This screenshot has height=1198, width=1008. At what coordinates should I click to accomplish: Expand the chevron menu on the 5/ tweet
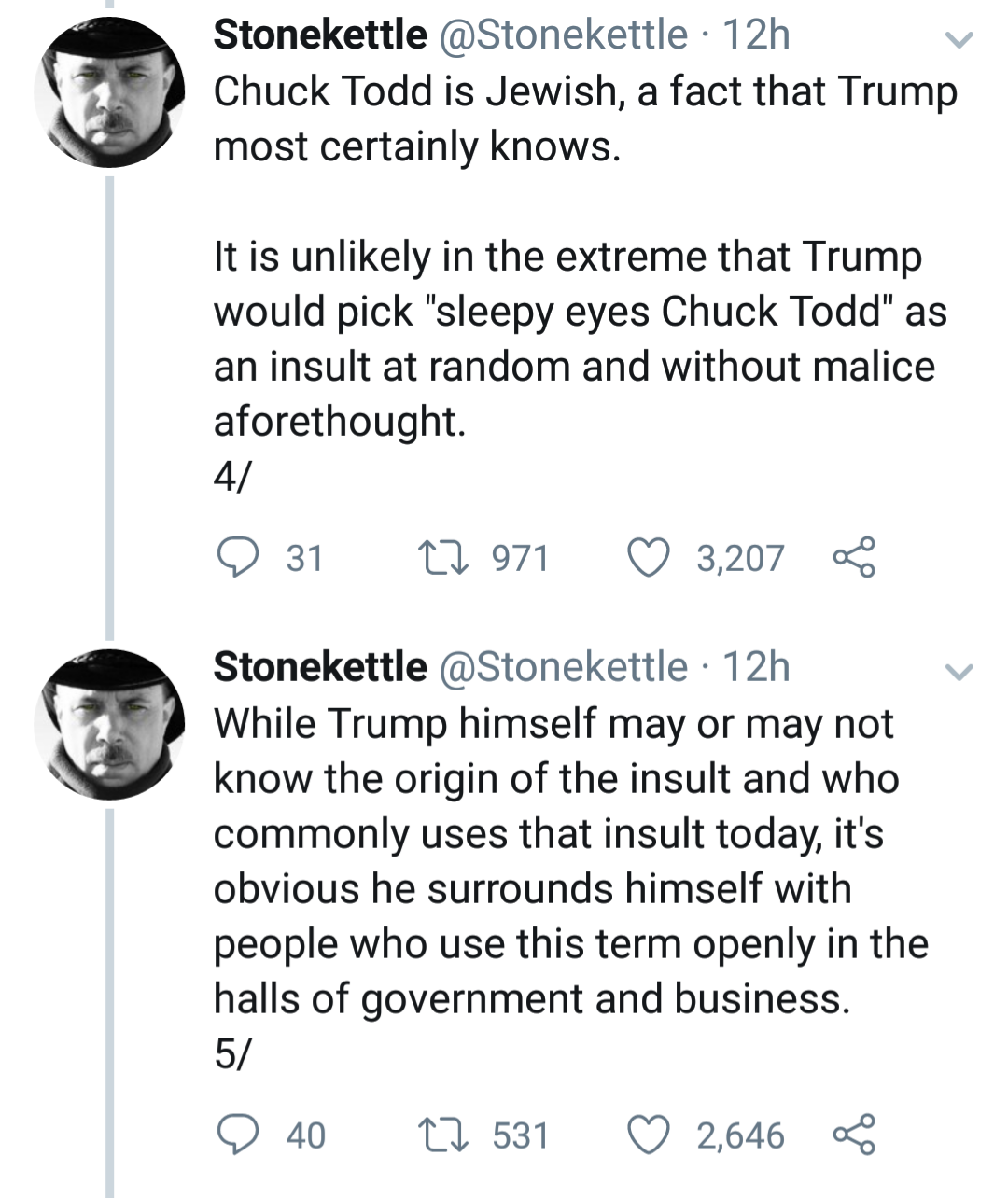coord(959,672)
